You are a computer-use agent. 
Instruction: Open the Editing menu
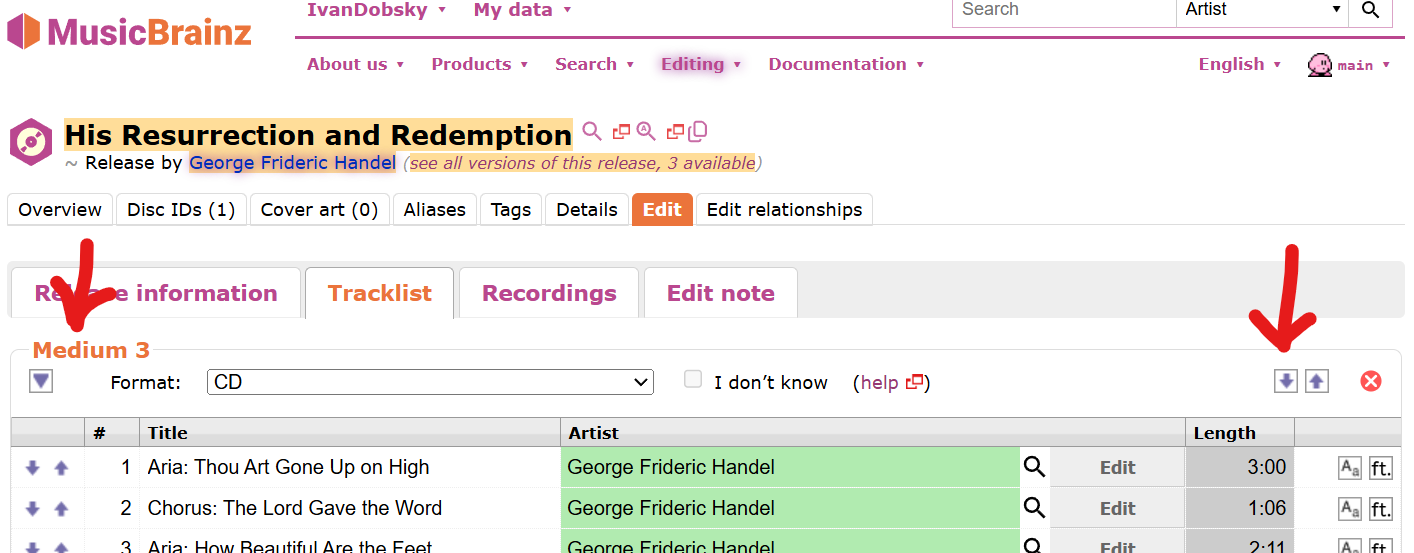coord(700,64)
